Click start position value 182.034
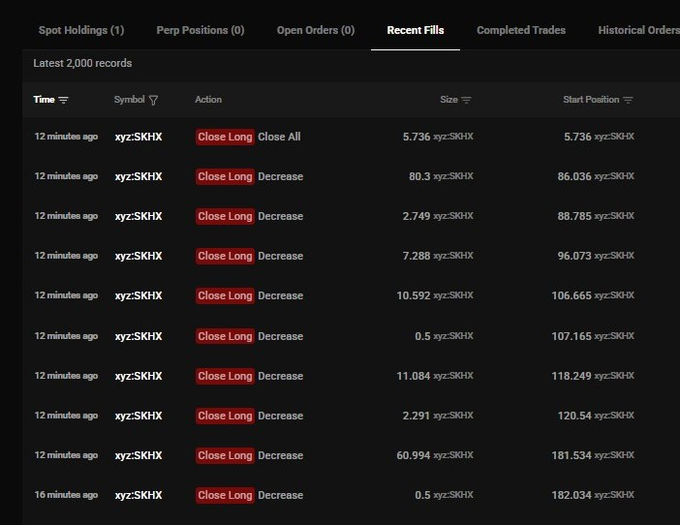 571,496
